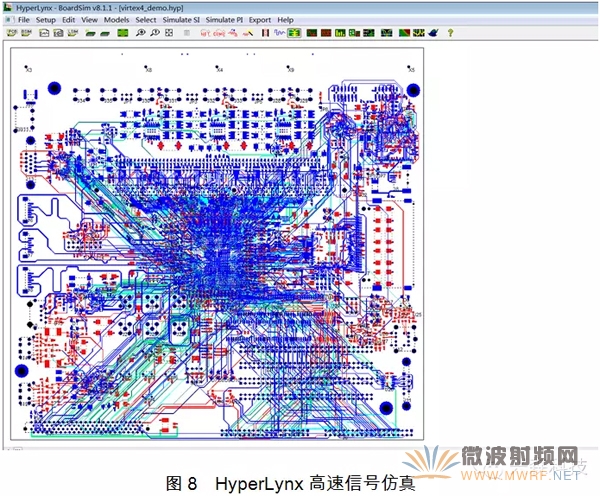The image size is (600, 496).
Task: Click the open green board toolbar icon
Action: click(x=90, y=34)
